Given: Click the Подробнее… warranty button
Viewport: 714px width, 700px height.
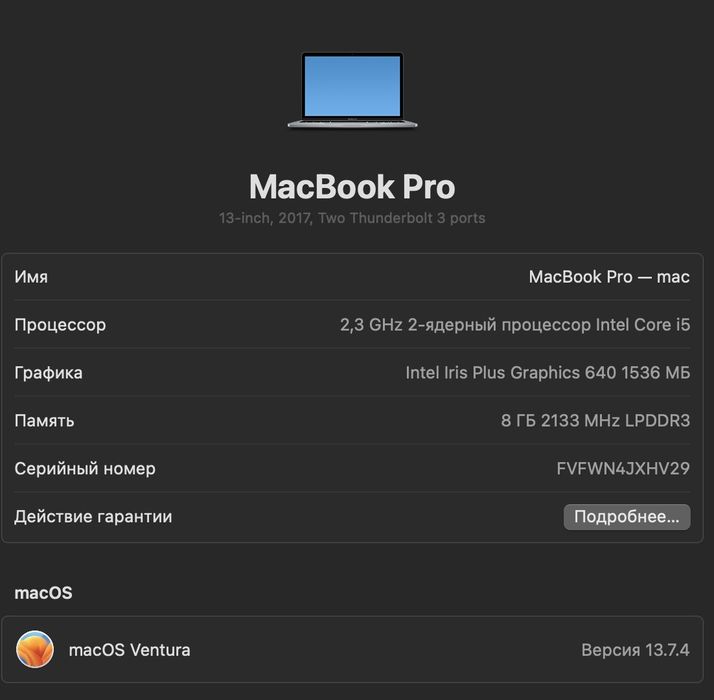Looking at the screenshot, I should pos(627,516).
